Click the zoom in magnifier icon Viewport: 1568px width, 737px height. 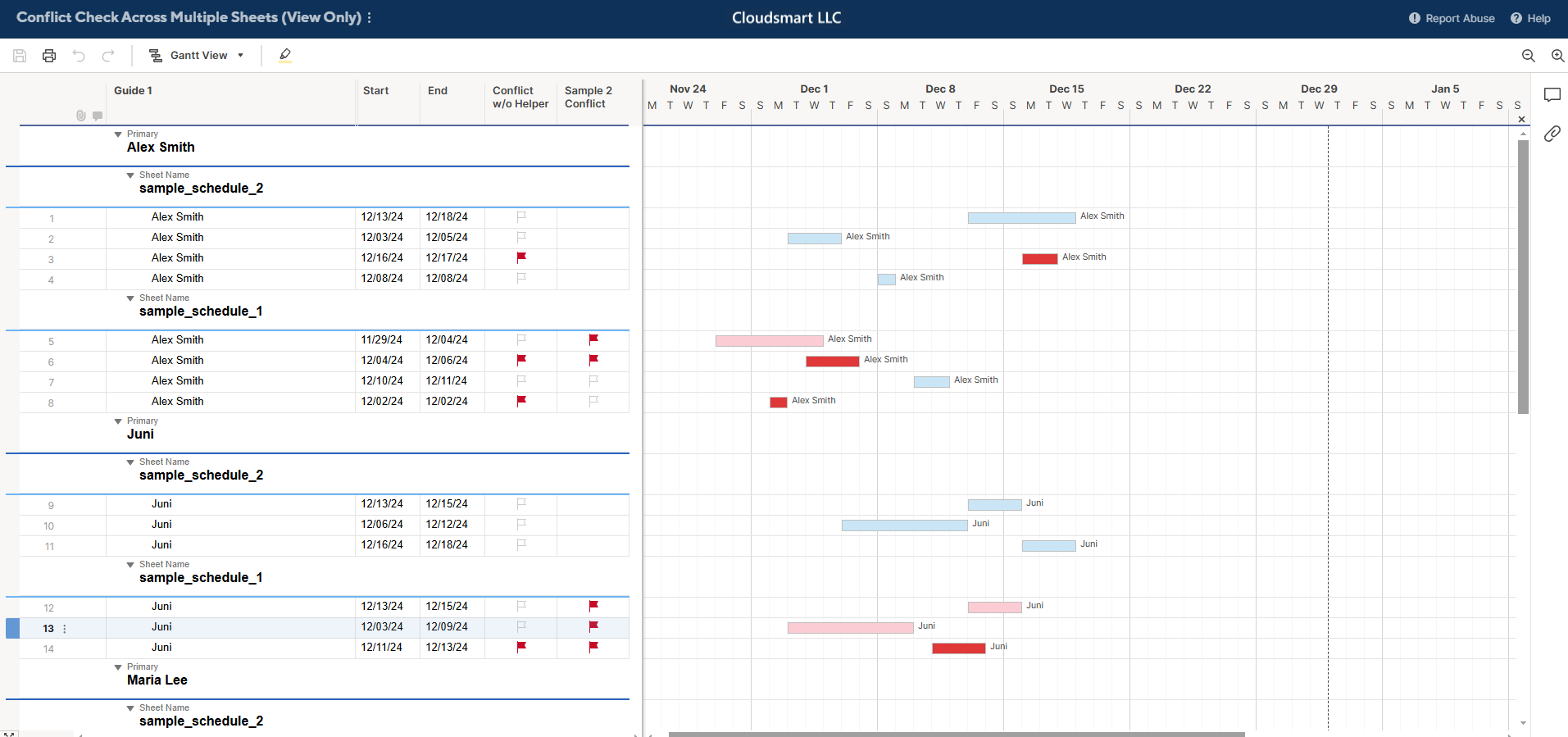point(1558,56)
